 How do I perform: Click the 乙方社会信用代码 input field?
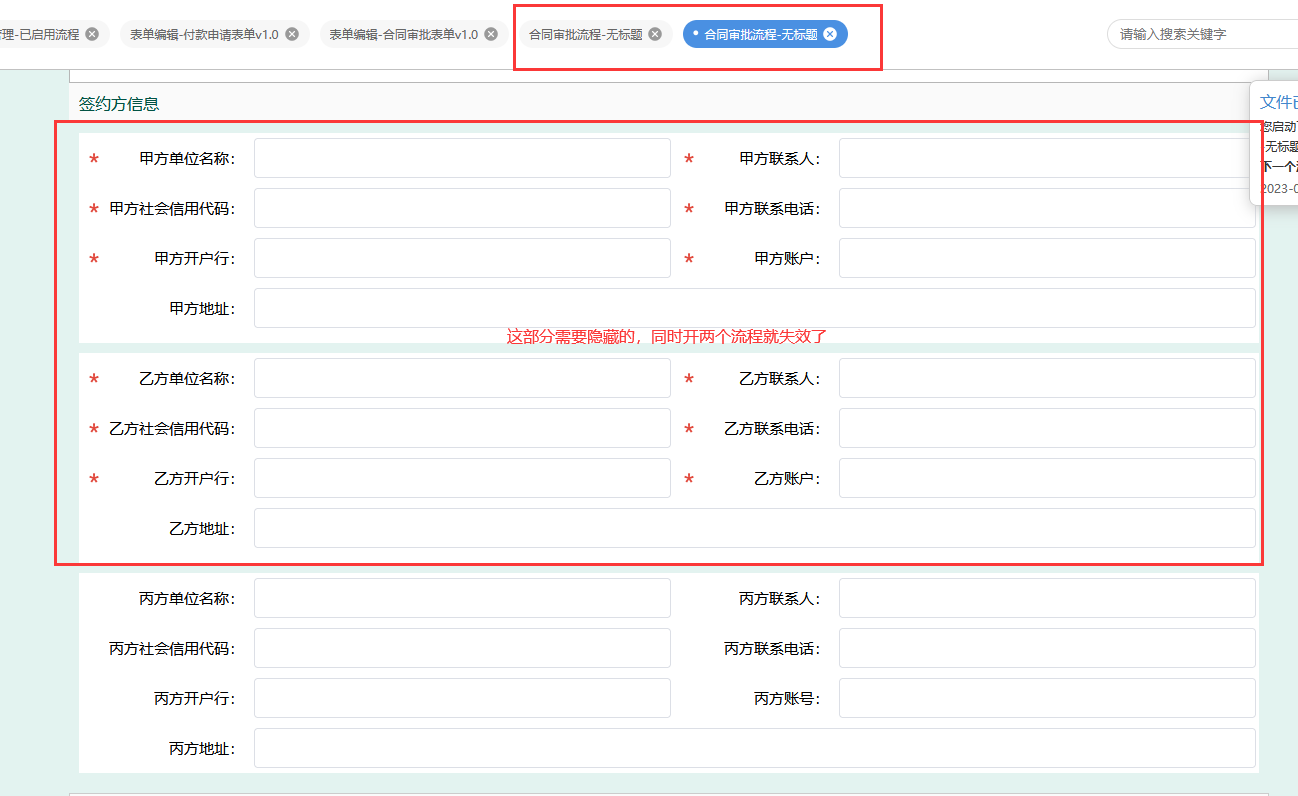click(462, 428)
